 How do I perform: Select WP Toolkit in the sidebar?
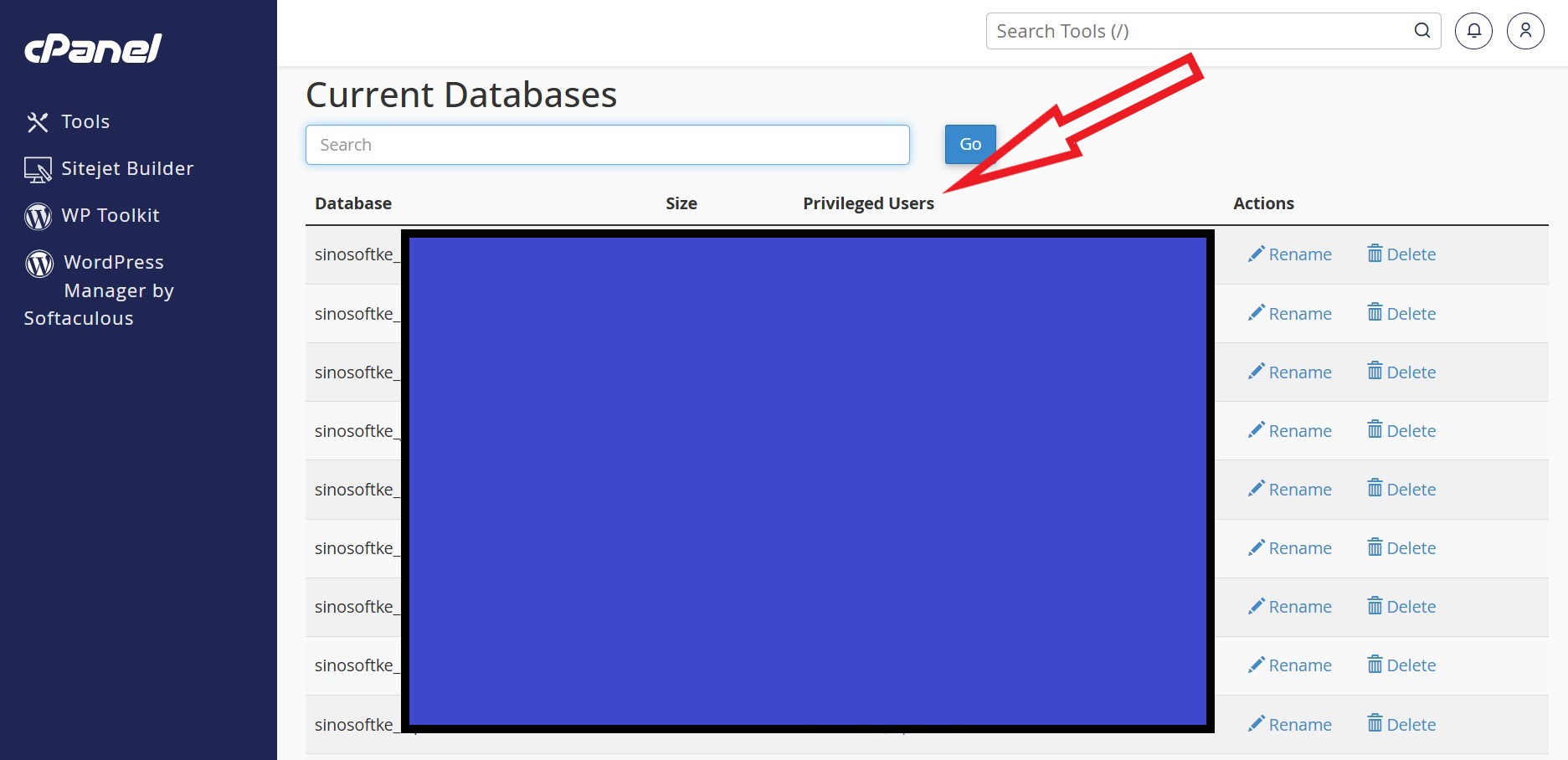(x=111, y=216)
